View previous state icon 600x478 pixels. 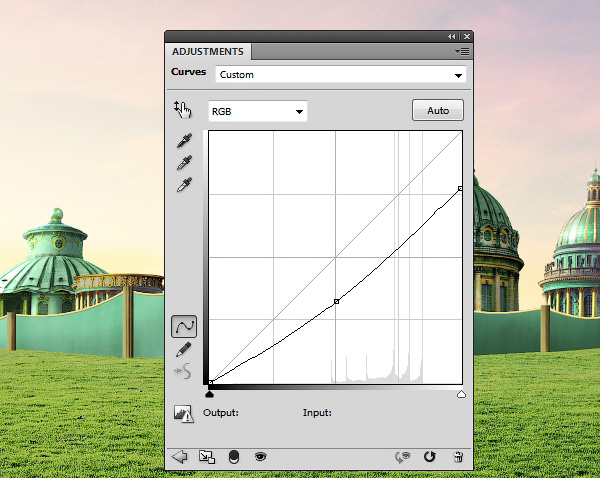[403, 457]
